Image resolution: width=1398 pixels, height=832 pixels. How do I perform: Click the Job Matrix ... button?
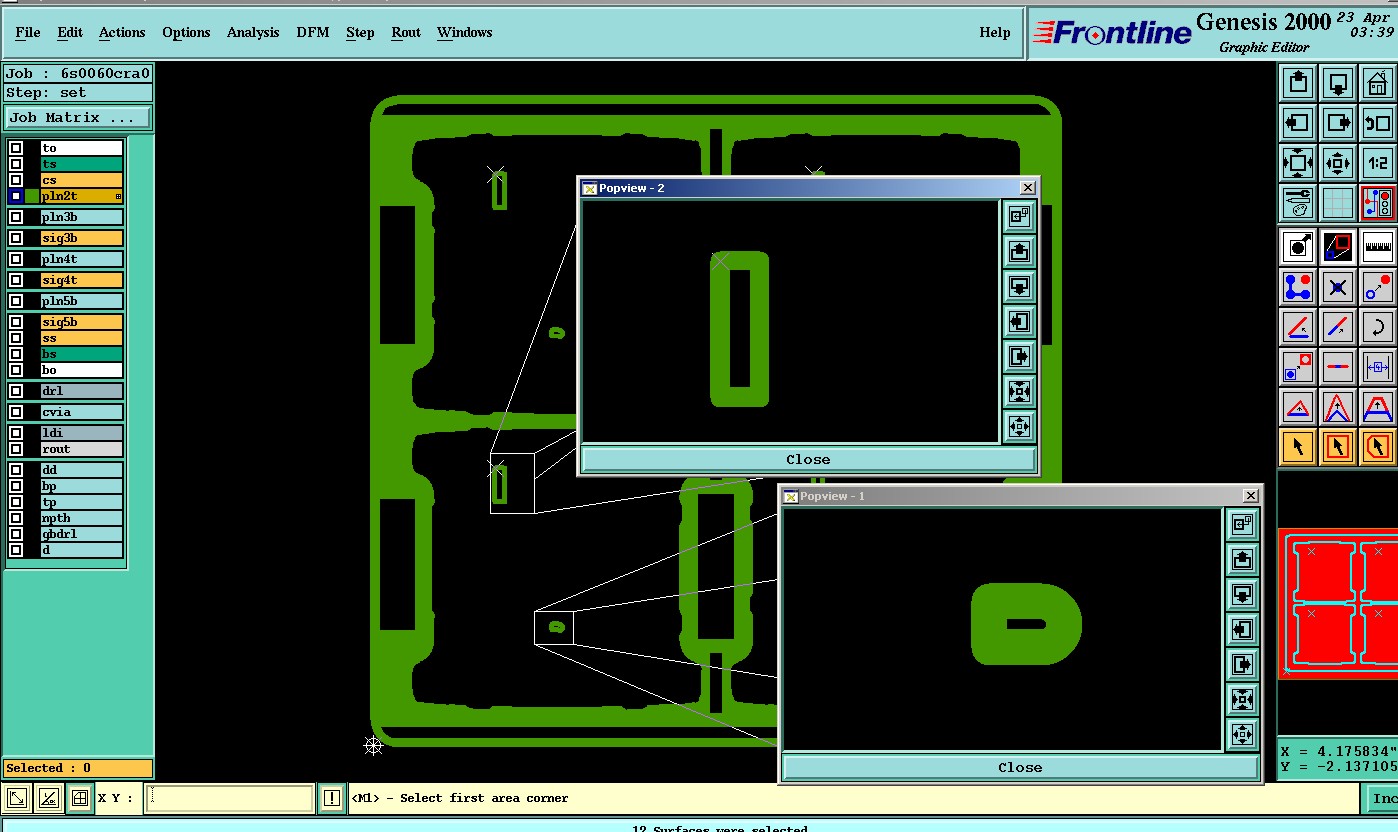(x=78, y=117)
